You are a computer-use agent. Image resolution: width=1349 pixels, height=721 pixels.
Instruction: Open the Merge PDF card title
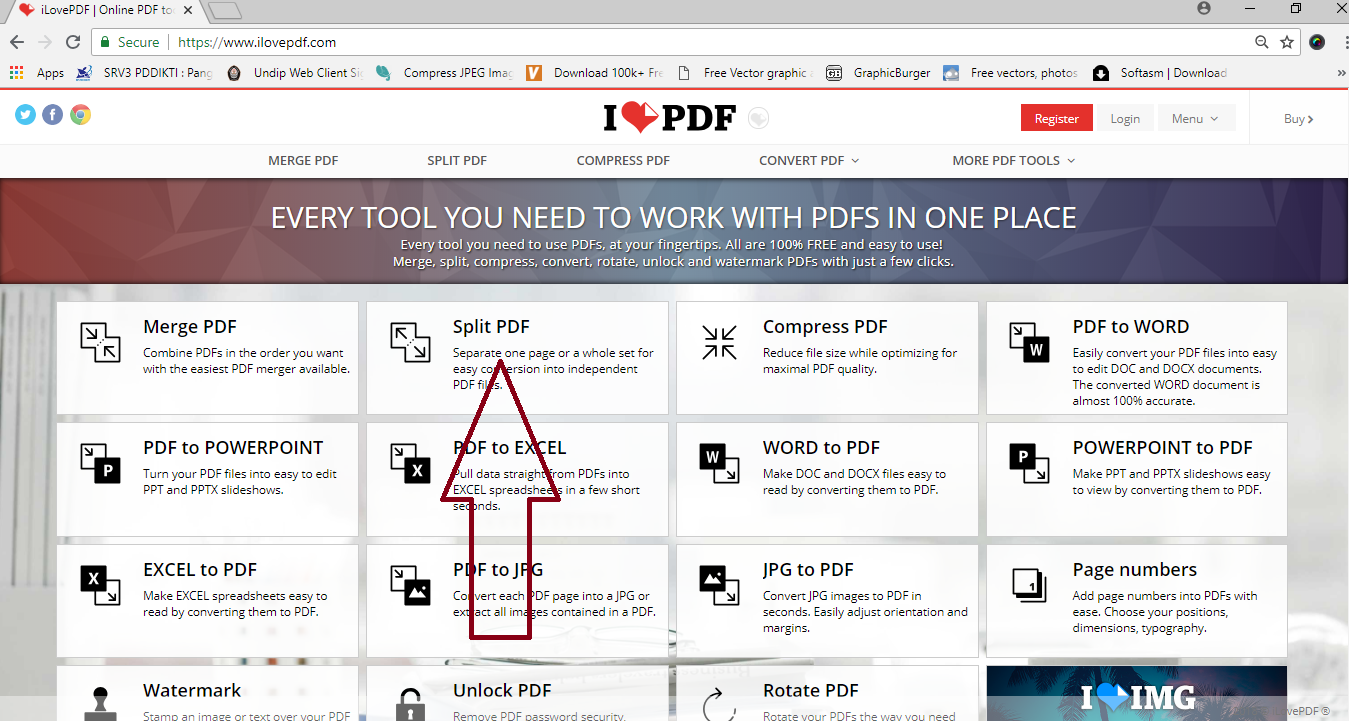click(x=190, y=327)
